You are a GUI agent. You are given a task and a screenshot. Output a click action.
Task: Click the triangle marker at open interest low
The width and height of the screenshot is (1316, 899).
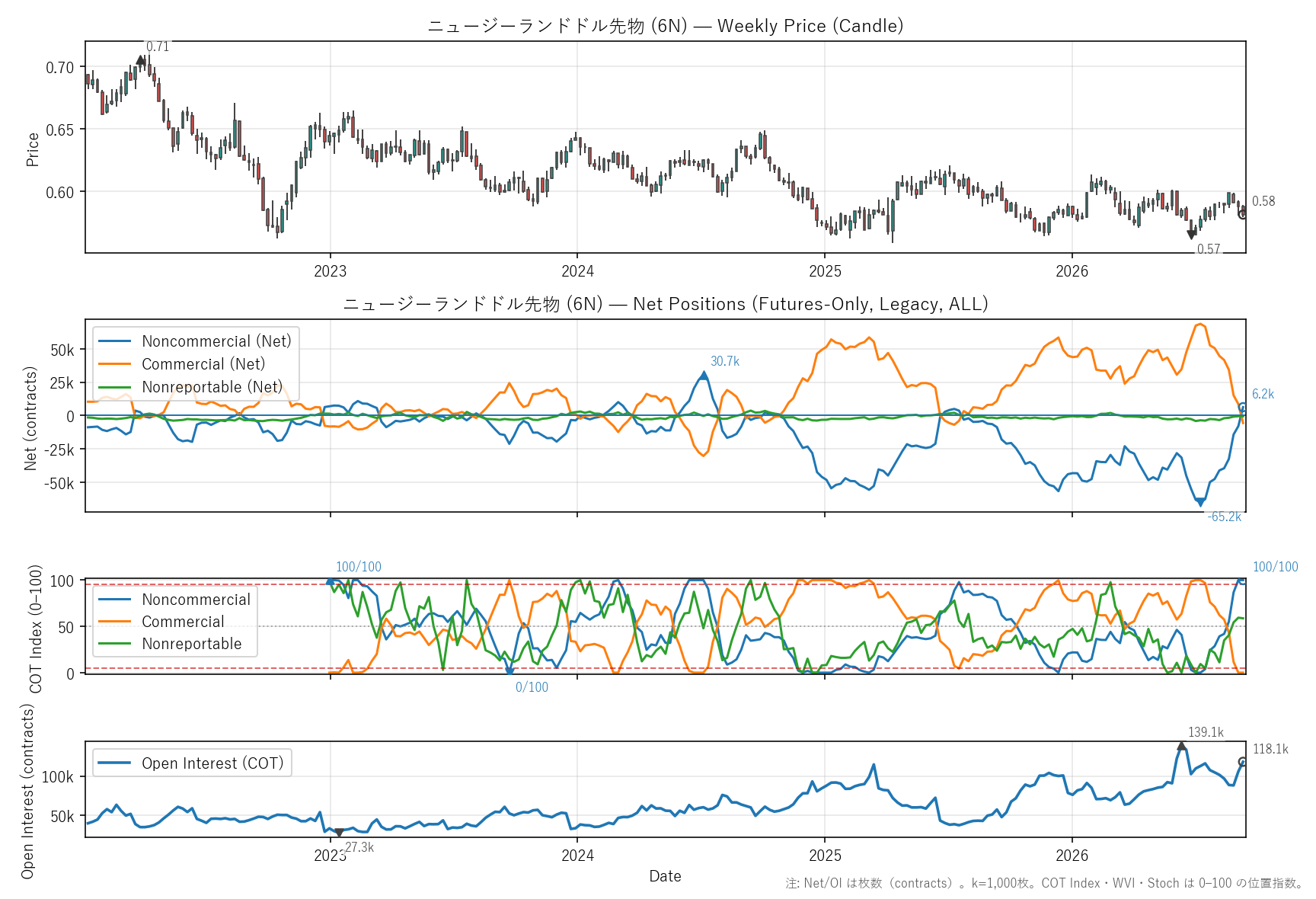pos(339,833)
